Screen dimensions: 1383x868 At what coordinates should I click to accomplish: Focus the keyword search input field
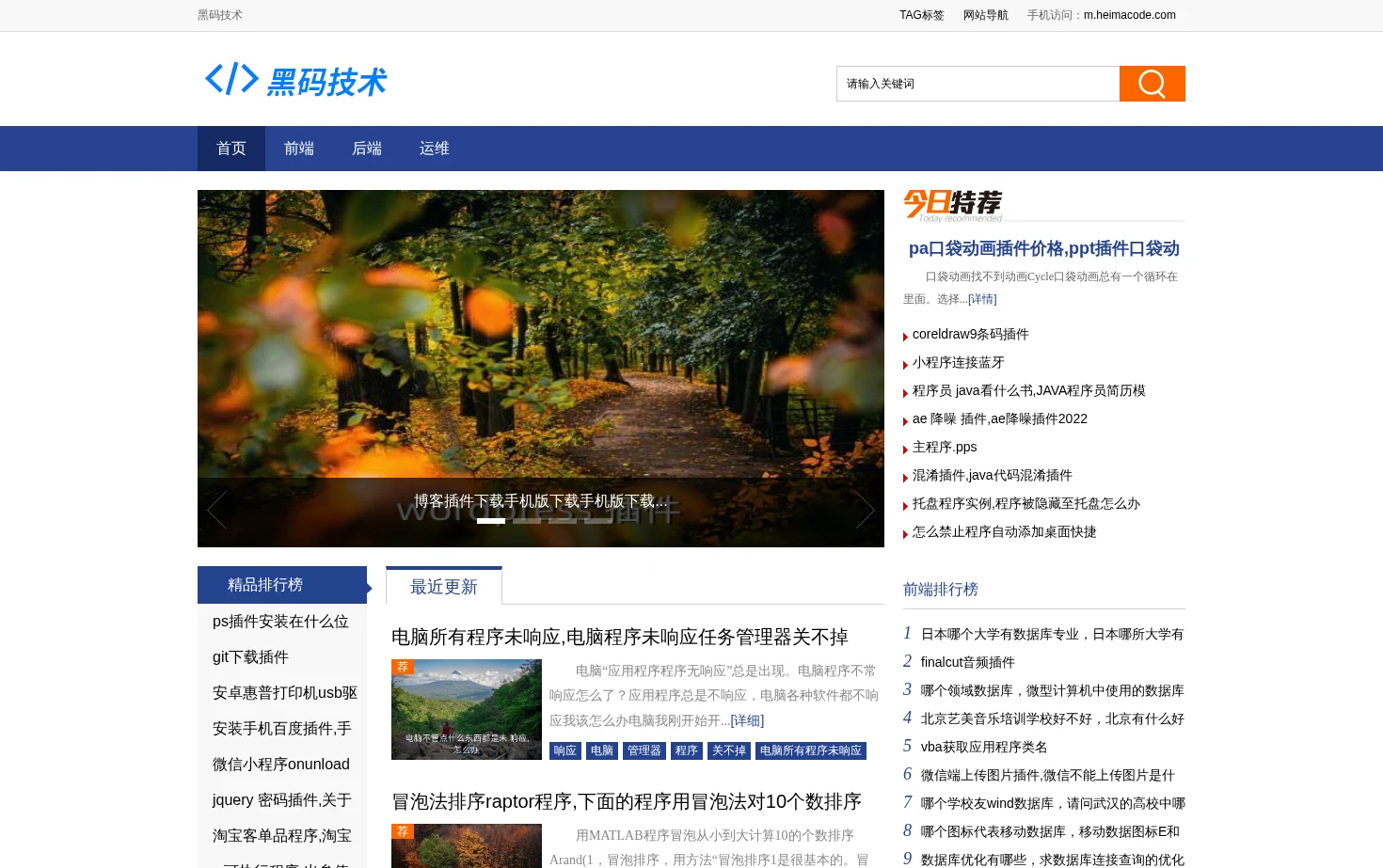pos(978,84)
